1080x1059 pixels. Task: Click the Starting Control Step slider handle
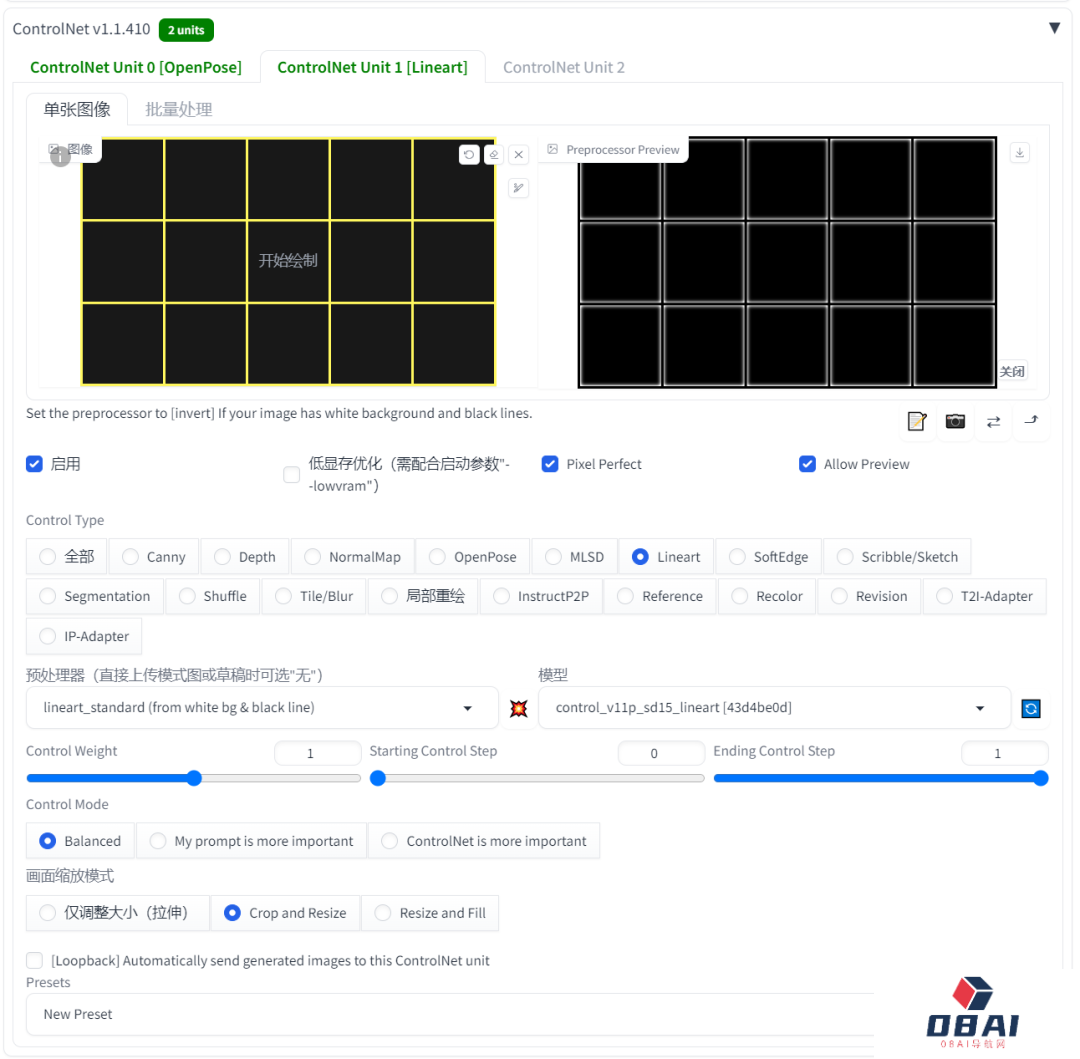pos(377,778)
